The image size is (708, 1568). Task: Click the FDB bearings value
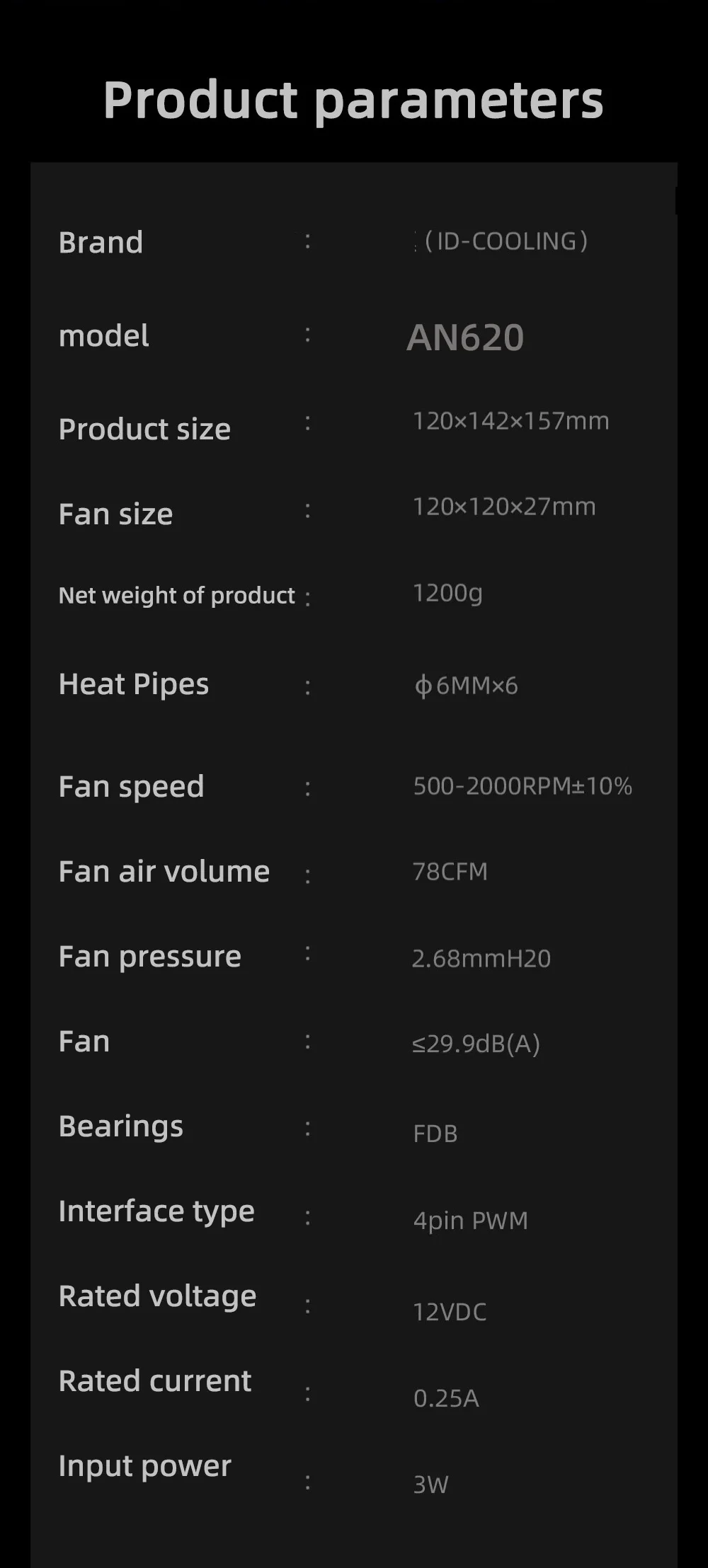pos(435,1134)
